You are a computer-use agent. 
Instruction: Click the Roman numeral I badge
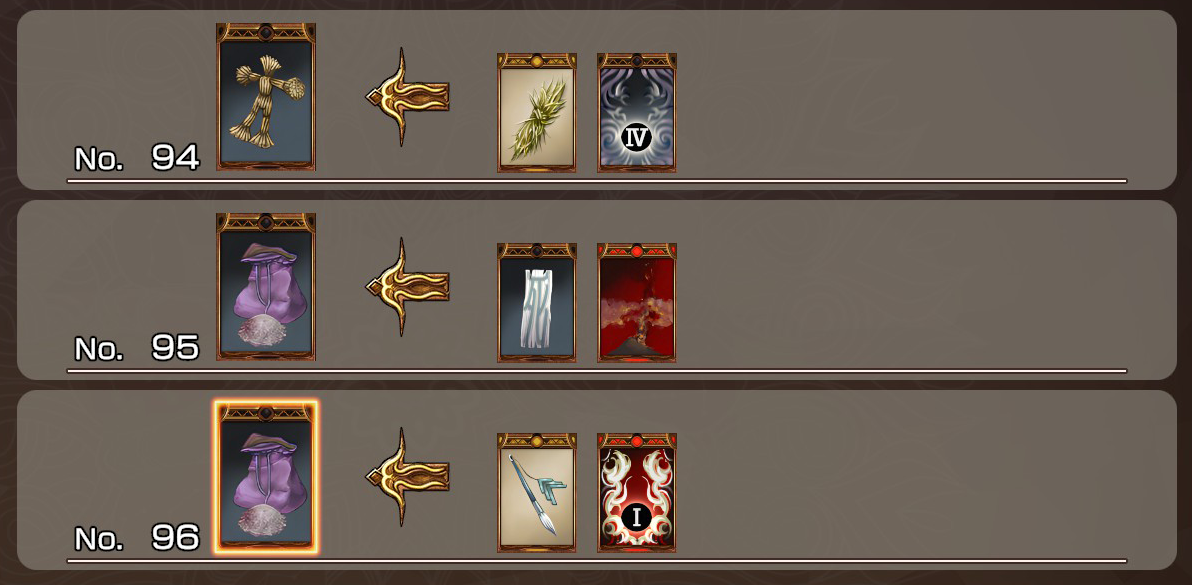coord(636,517)
